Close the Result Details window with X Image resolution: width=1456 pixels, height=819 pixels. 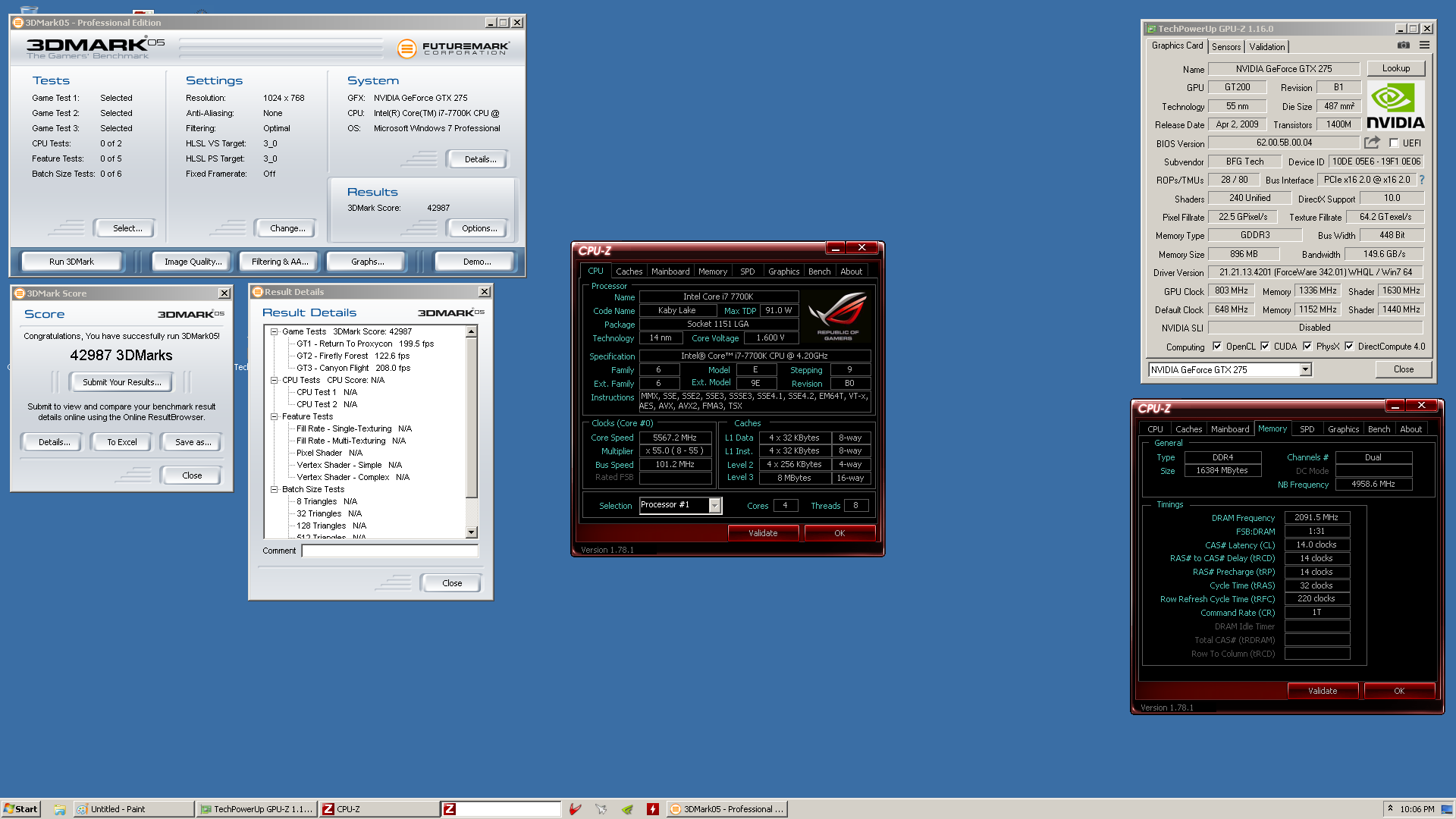tap(485, 292)
